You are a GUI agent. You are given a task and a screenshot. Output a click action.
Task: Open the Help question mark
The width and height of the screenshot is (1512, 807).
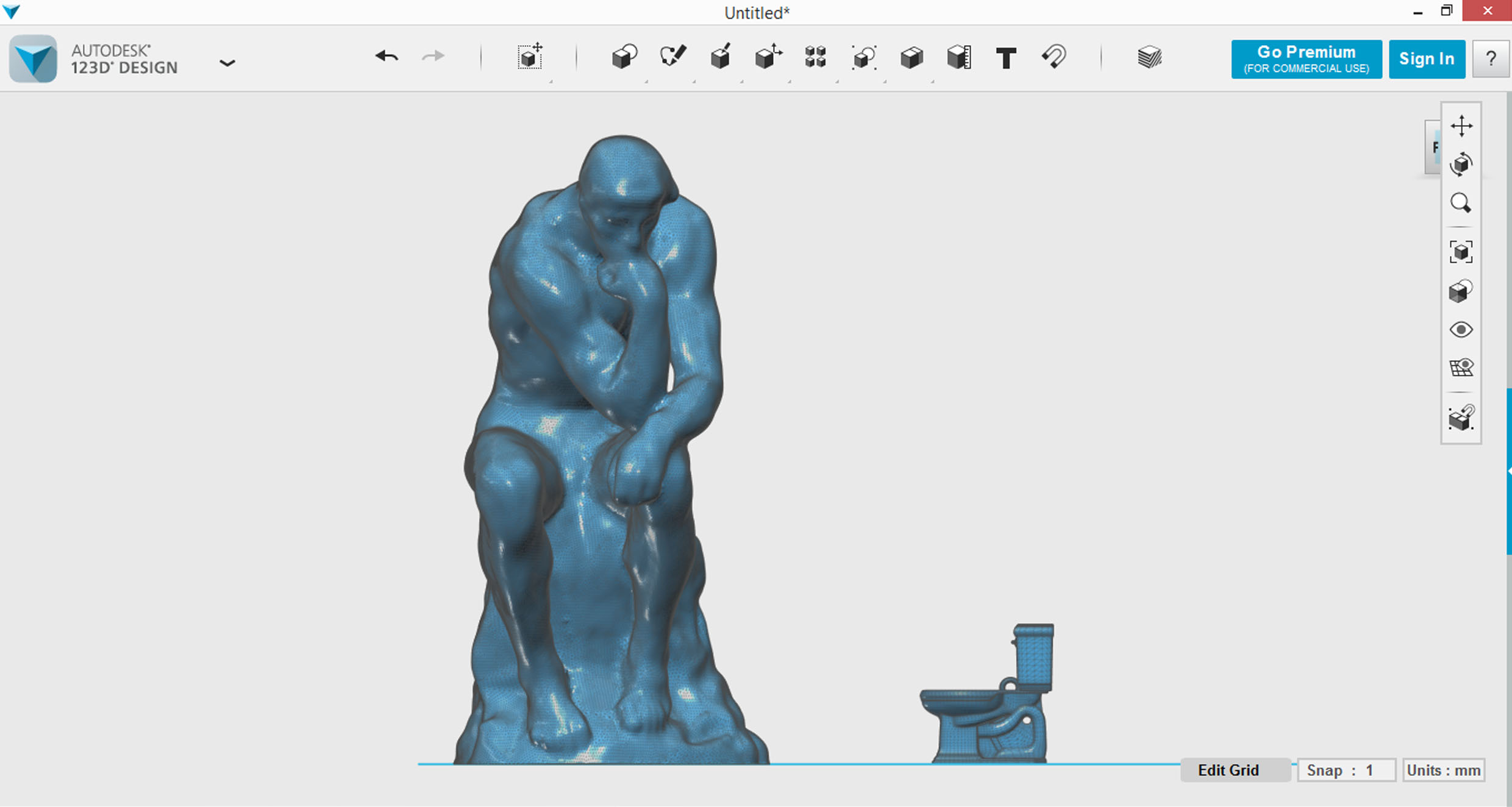1491,59
